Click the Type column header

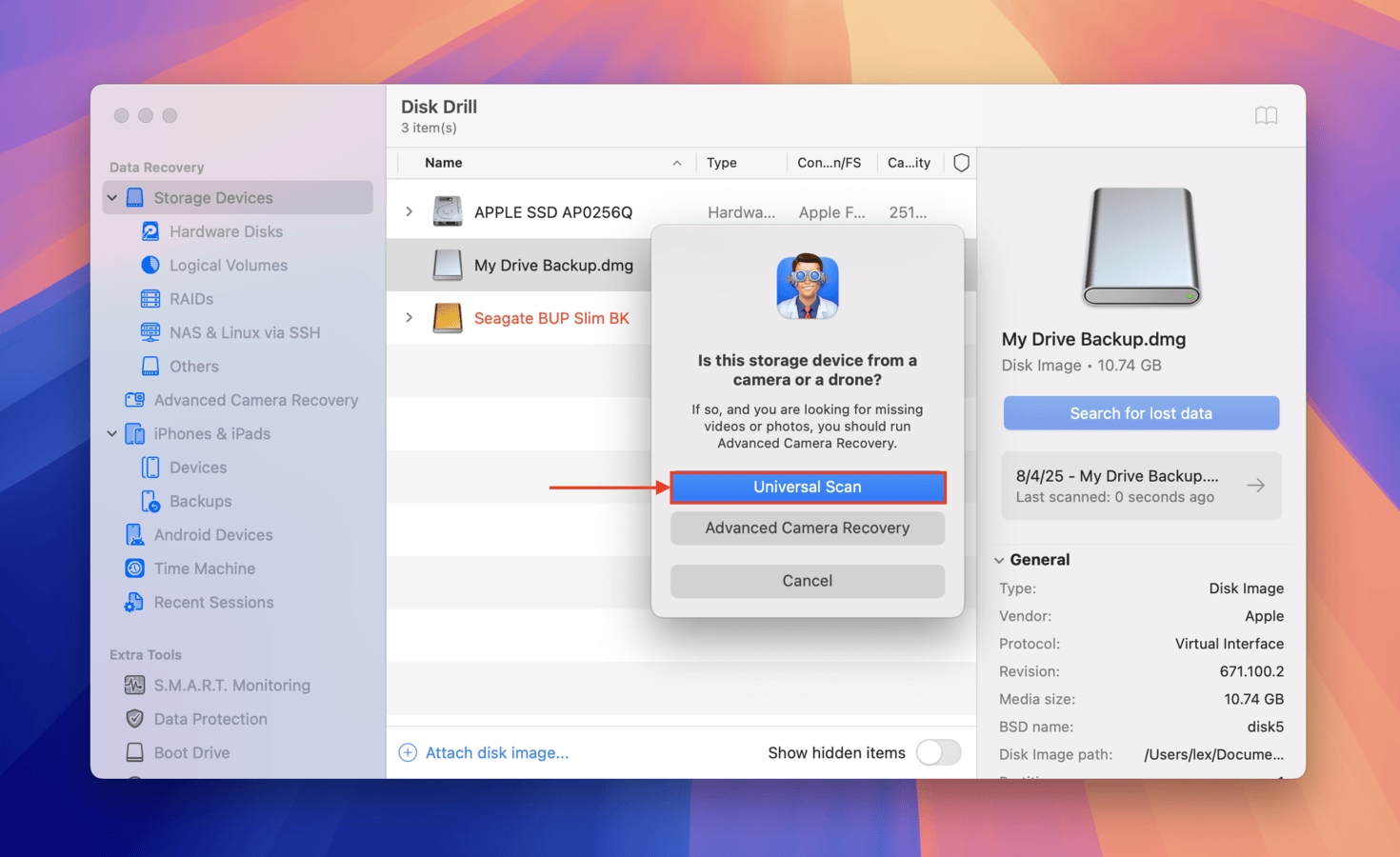click(x=722, y=163)
